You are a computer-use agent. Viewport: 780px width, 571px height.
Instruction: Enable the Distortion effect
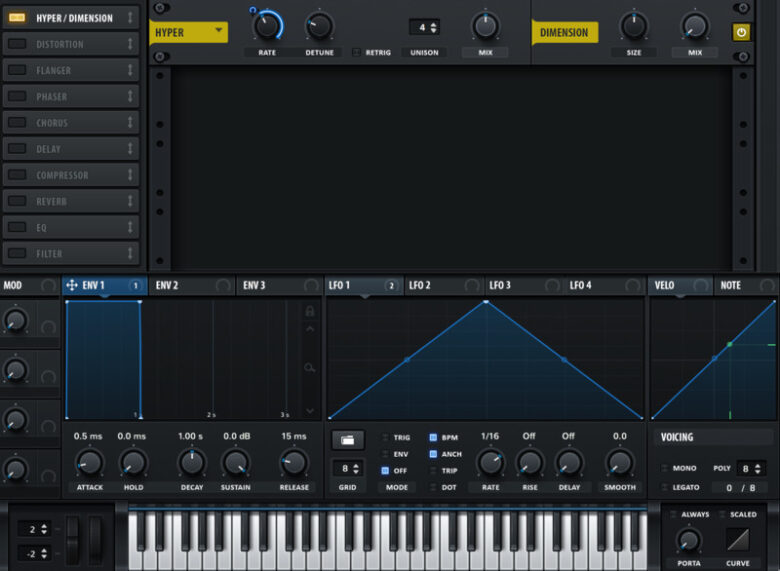[17, 44]
